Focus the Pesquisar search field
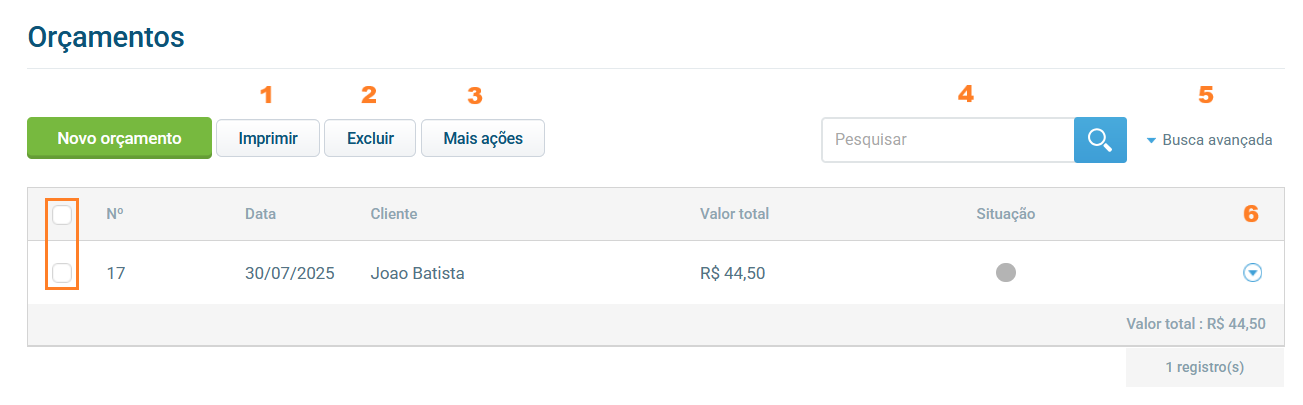 [947, 140]
